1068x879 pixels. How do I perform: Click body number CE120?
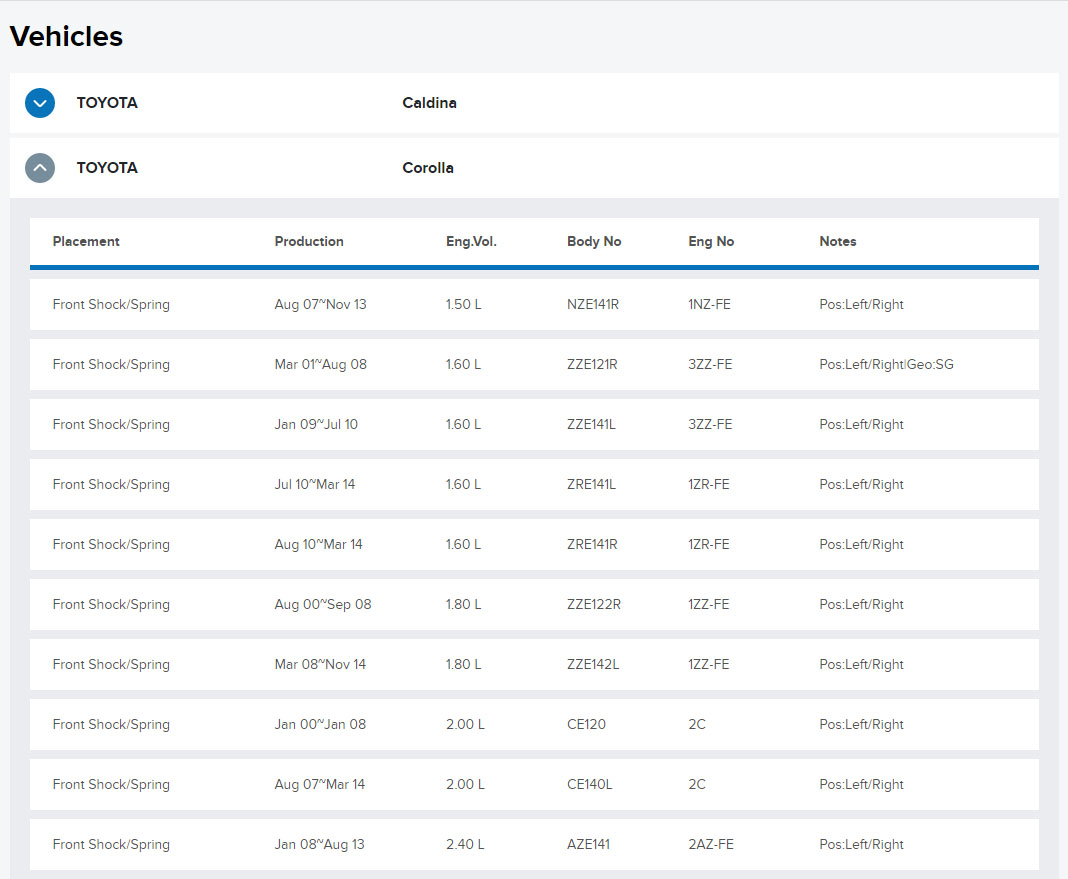(586, 724)
